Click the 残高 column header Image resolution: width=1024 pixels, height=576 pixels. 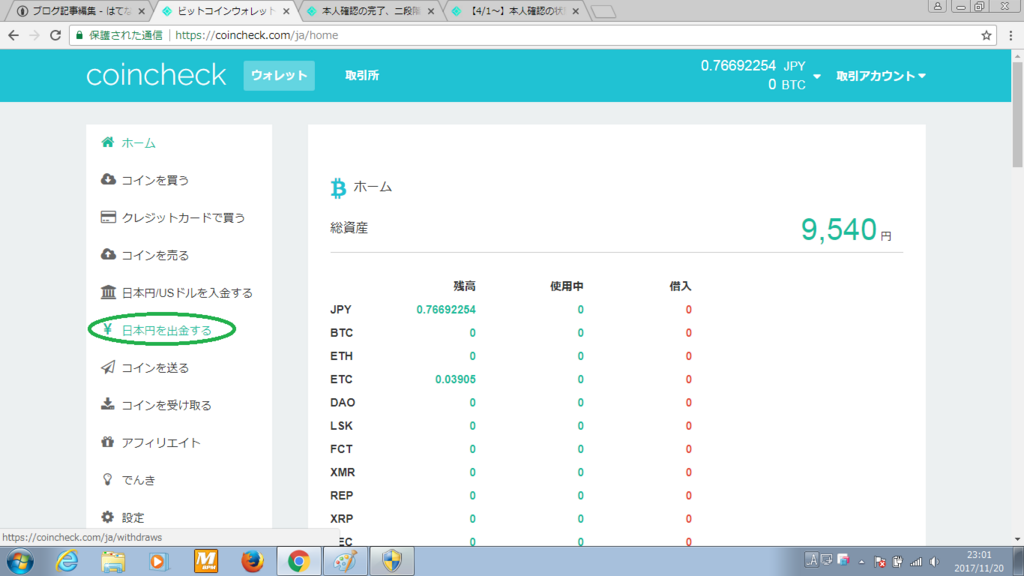point(464,286)
